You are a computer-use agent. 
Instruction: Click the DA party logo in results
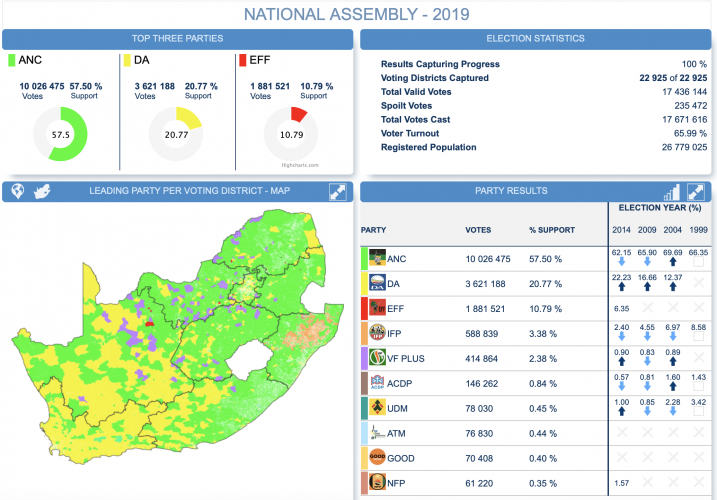tap(378, 283)
